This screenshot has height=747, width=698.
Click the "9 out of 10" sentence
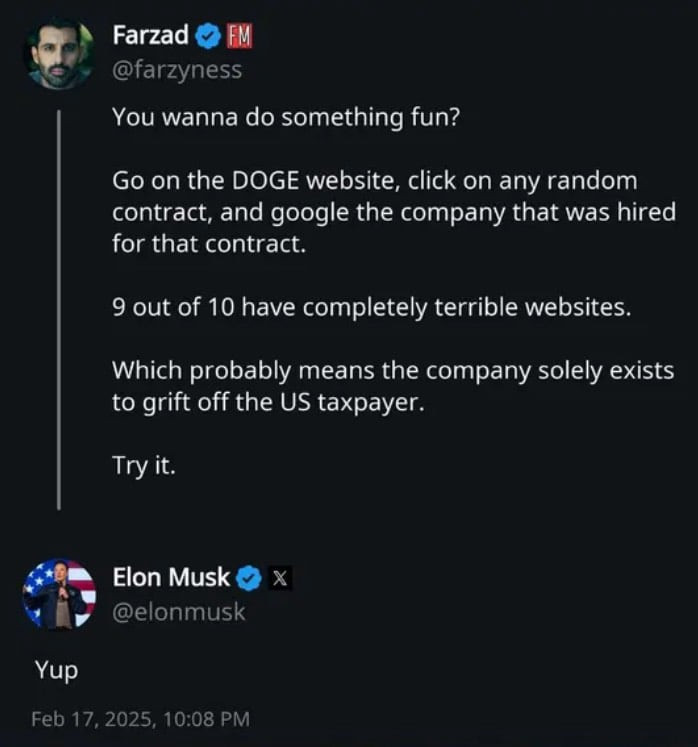point(371,307)
